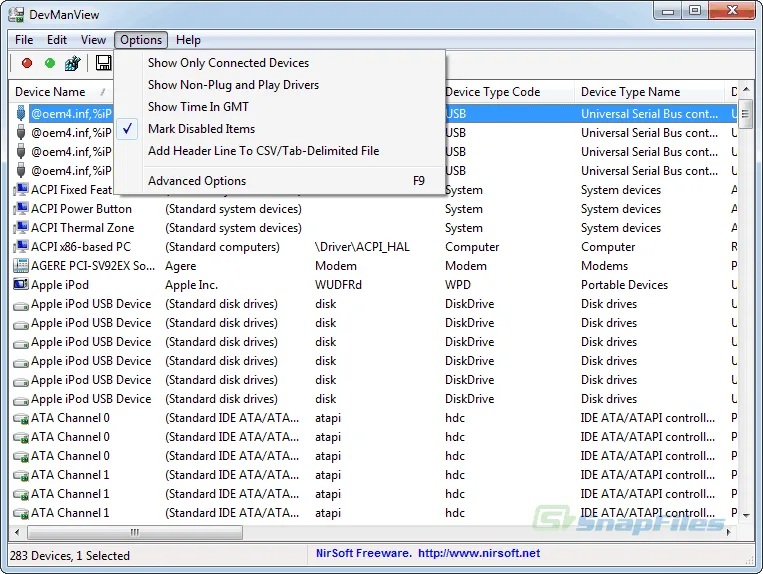Screen dimensions: 763x574
Task: Select the Apple iPod device row
Action: tap(373, 285)
